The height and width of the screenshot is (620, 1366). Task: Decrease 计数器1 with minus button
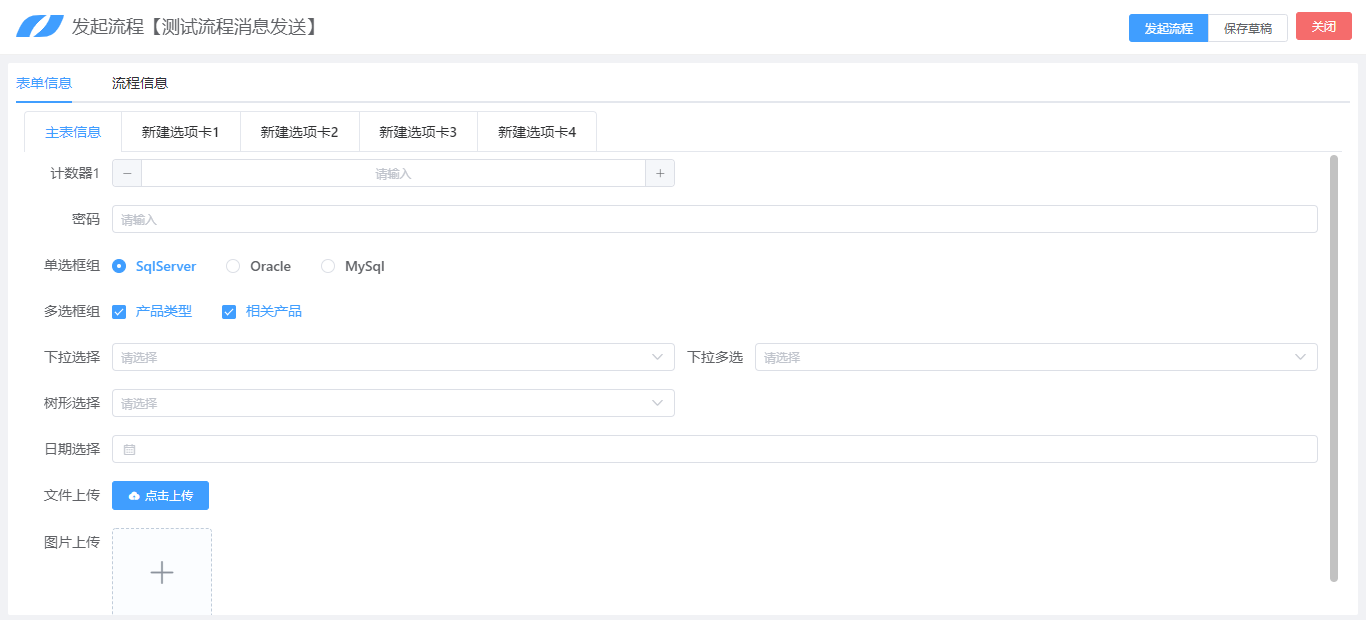pyautogui.click(x=127, y=173)
